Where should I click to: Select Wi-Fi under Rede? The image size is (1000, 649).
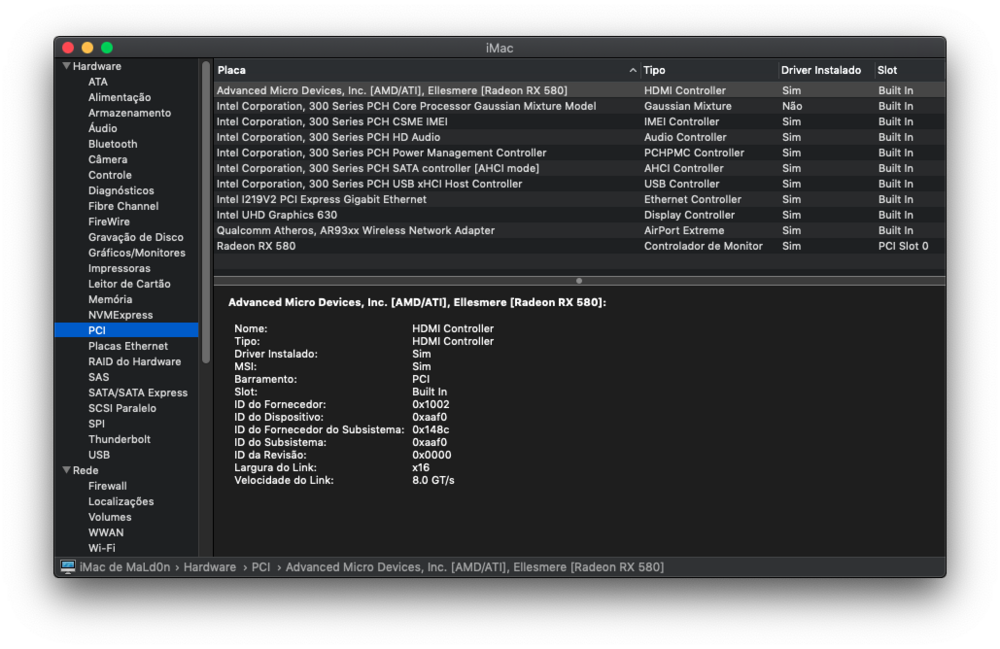click(101, 548)
